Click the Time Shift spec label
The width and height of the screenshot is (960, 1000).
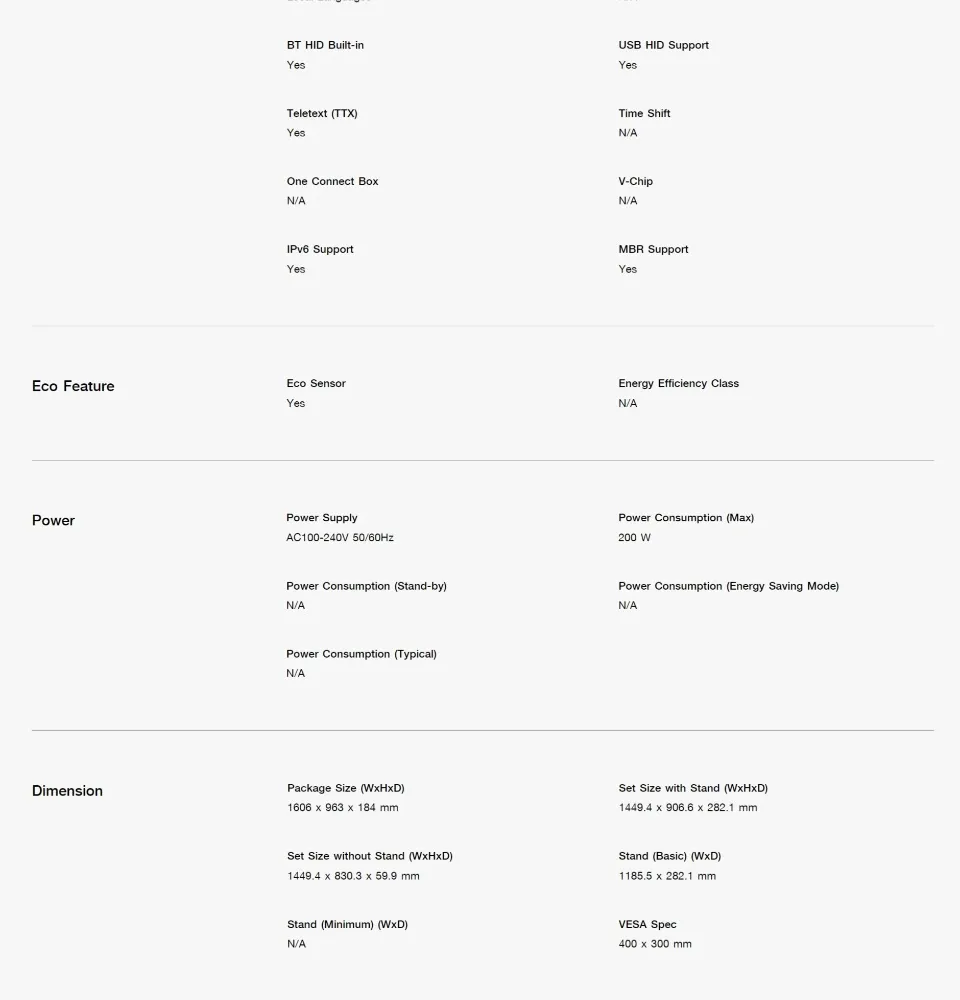point(644,113)
